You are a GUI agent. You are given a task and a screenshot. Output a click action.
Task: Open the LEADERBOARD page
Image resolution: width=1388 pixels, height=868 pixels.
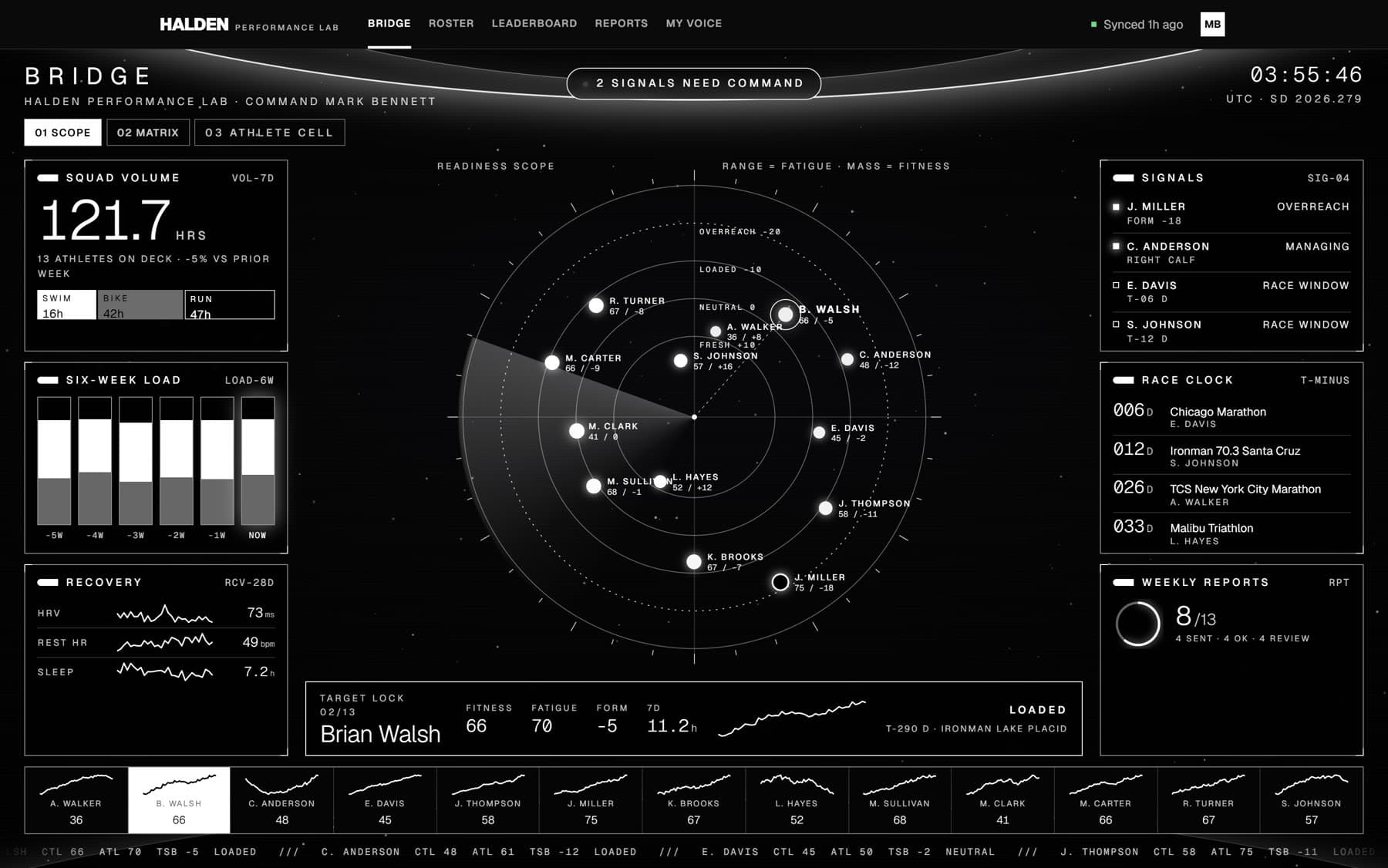[534, 24]
